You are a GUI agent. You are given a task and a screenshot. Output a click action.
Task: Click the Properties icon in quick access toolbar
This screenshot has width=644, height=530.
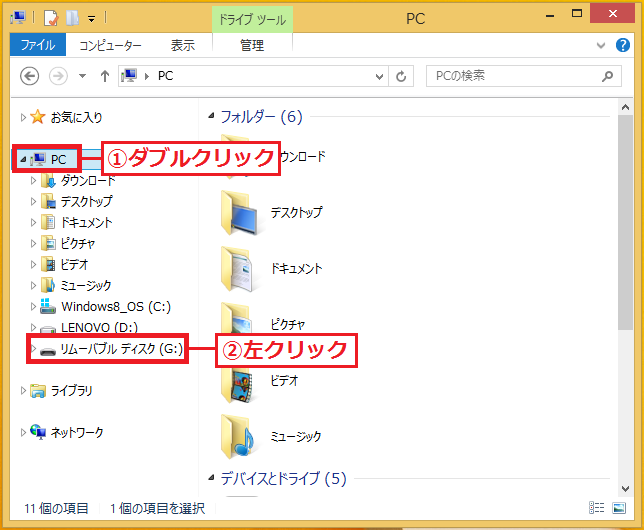(51, 18)
